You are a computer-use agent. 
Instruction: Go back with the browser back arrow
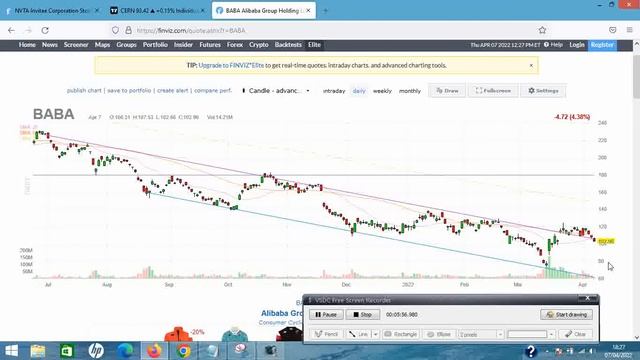[x=11, y=30]
